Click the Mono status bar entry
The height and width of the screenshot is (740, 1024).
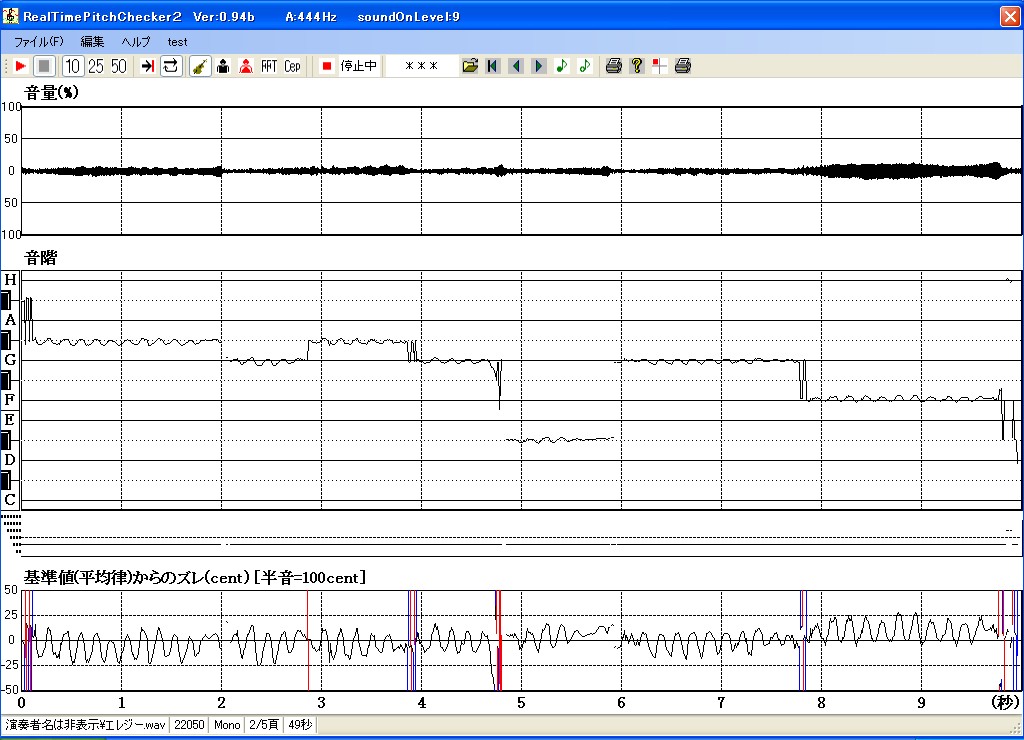click(x=227, y=724)
